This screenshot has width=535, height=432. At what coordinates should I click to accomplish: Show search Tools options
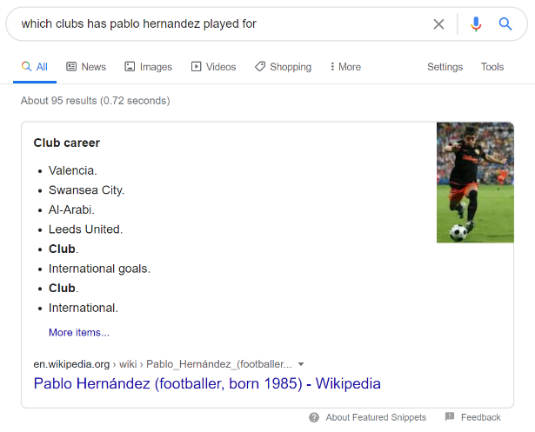(492, 67)
